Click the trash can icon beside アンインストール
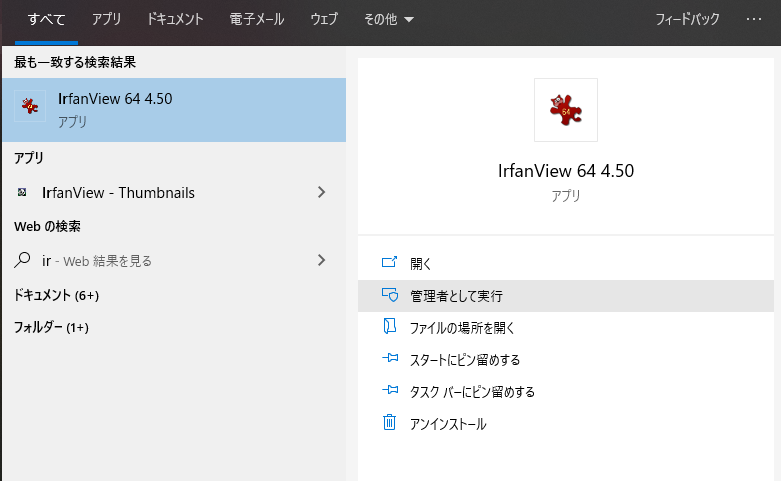This screenshot has width=781, height=481. click(390, 422)
